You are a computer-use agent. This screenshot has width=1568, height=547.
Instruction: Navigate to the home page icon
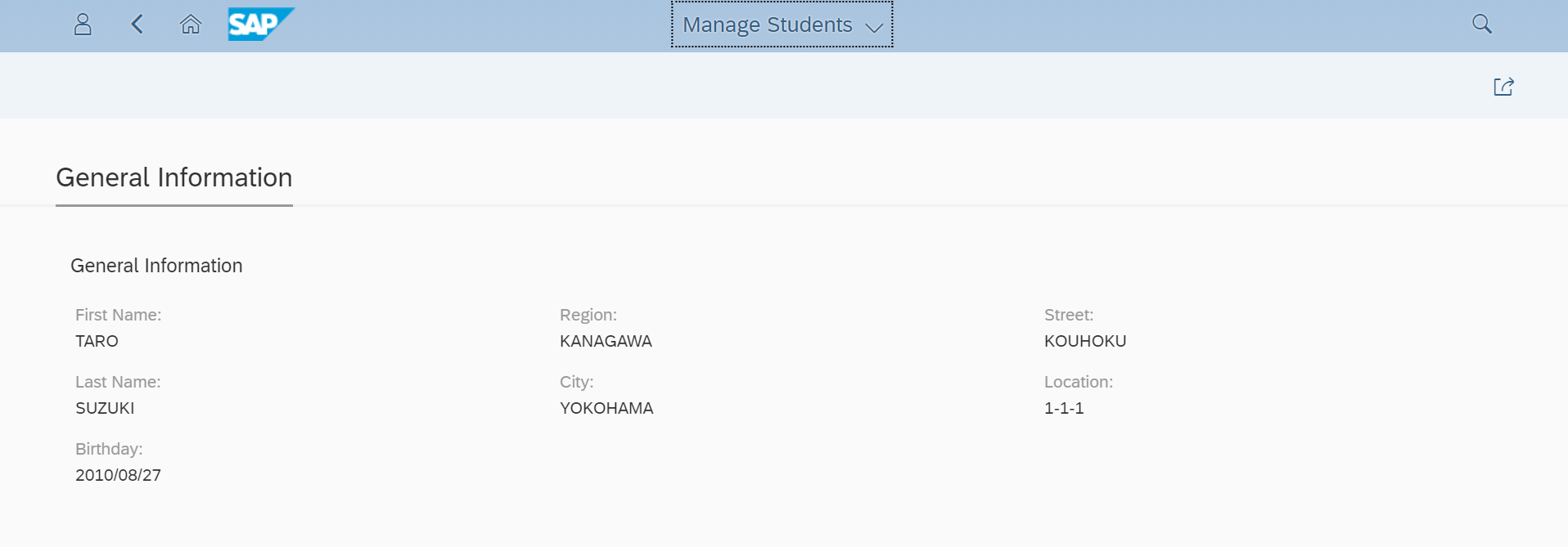191,25
